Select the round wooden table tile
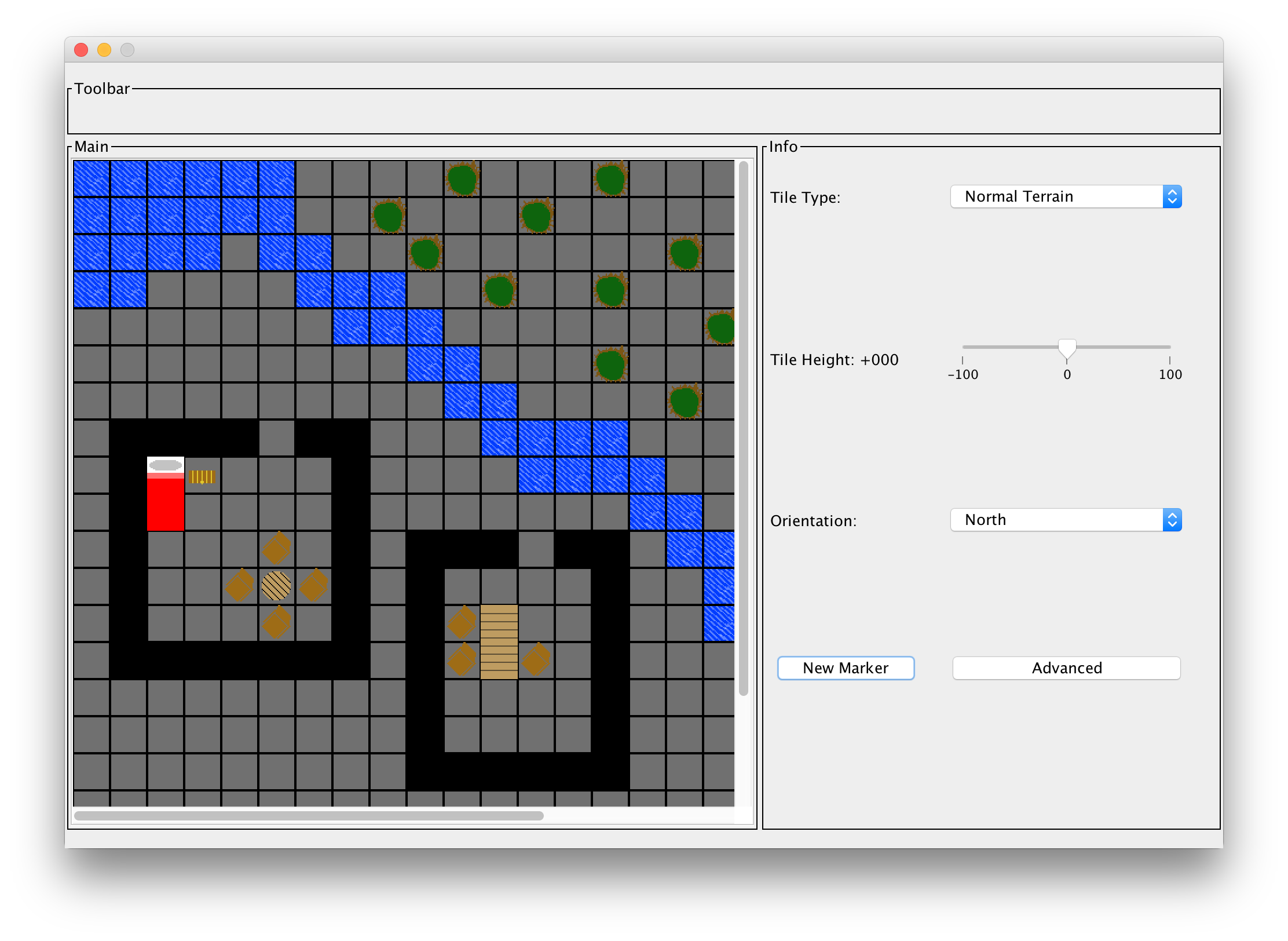The image size is (1288, 941). (x=276, y=586)
